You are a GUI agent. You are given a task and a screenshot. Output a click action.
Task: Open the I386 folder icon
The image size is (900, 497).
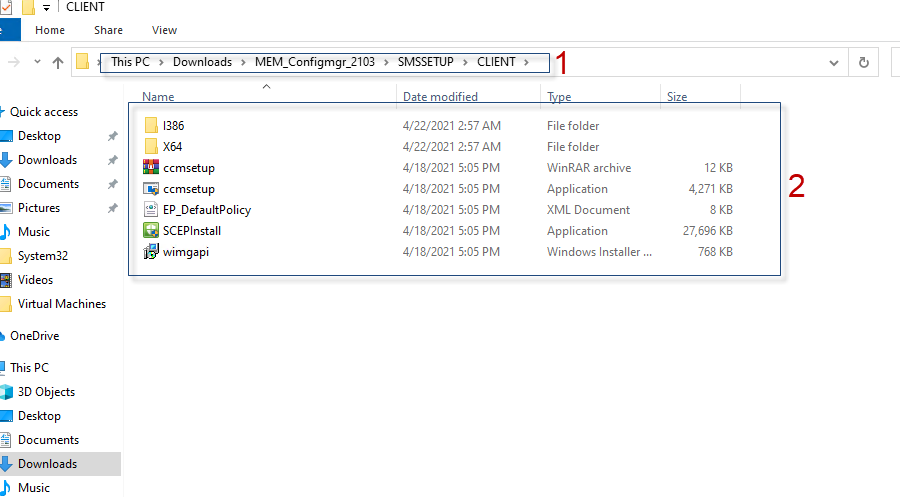[x=151, y=125]
